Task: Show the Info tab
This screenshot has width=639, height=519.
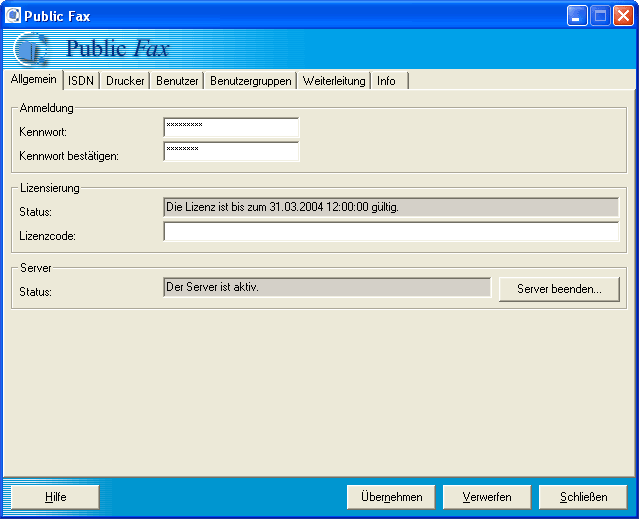Action: coord(386,81)
